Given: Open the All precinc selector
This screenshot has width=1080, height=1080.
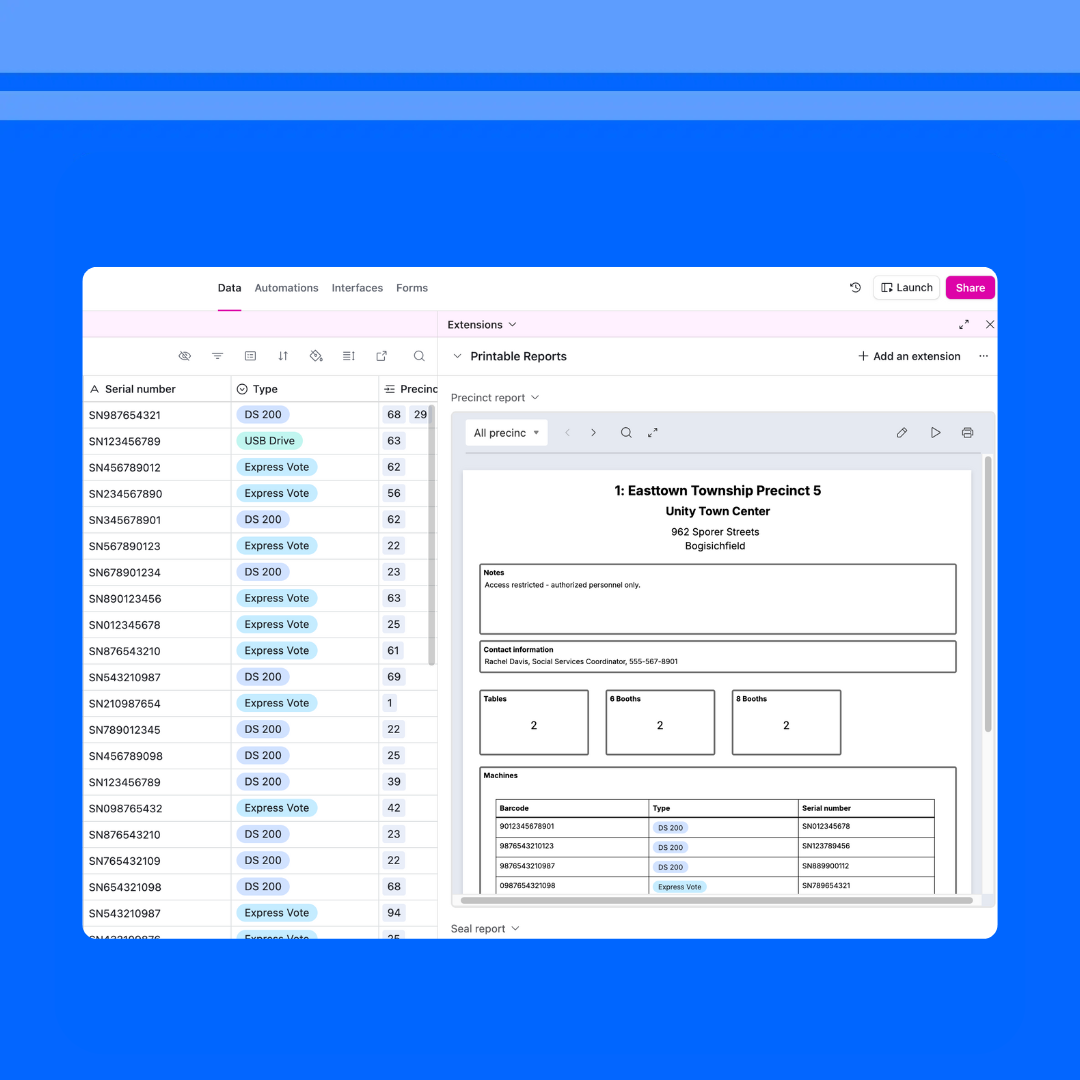Looking at the screenshot, I should tap(506, 432).
